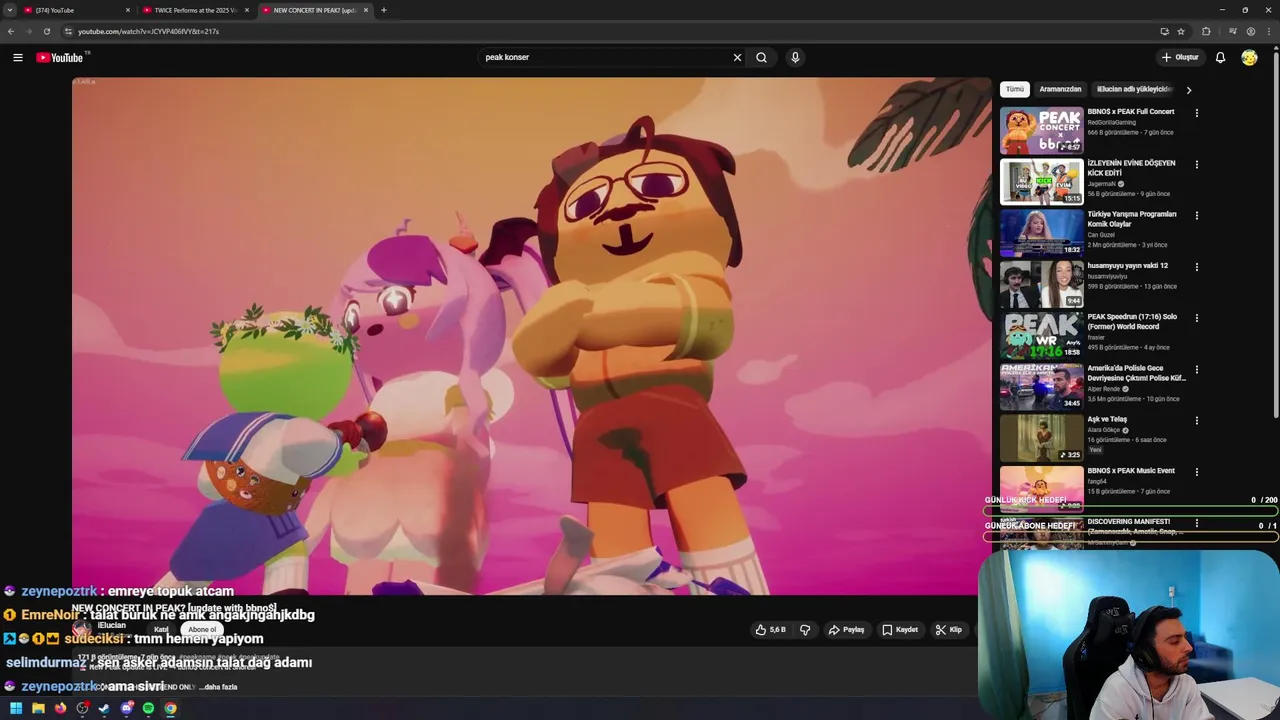Screen dimensions: 1280x720
Task: Click inside the 'peak konser' search field
Action: click(605, 57)
